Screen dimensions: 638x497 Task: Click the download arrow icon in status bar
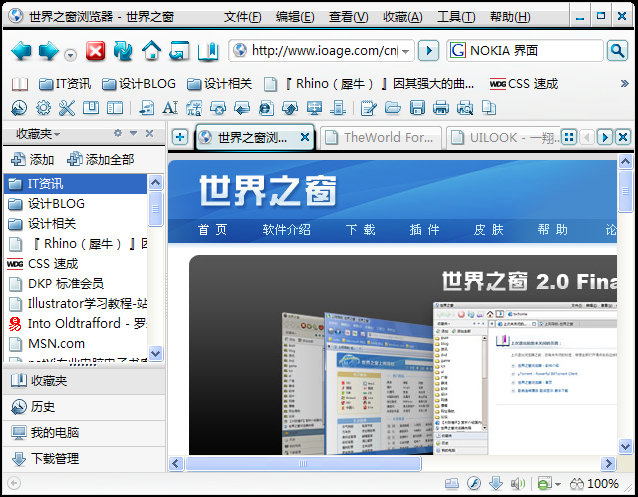tap(496, 483)
